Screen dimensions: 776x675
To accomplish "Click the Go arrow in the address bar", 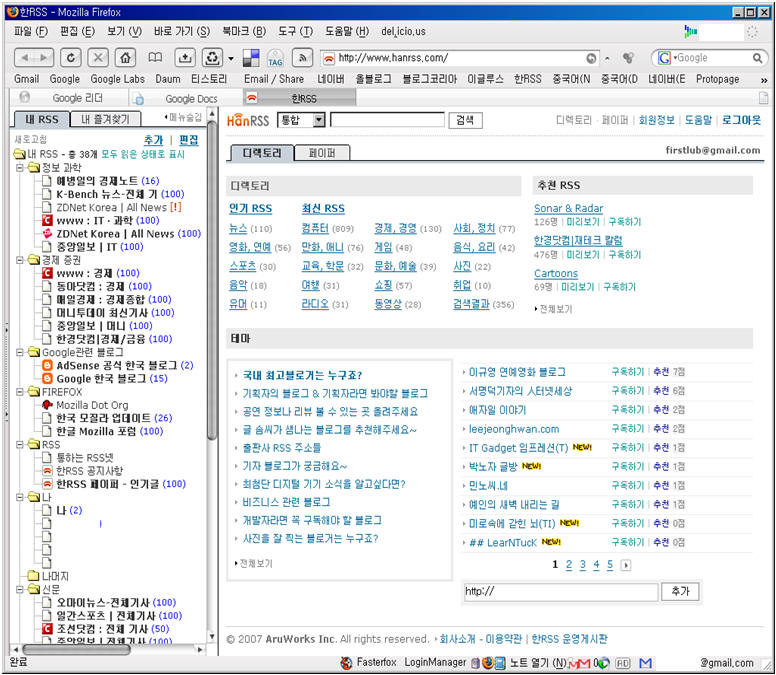I will pos(591,58).
